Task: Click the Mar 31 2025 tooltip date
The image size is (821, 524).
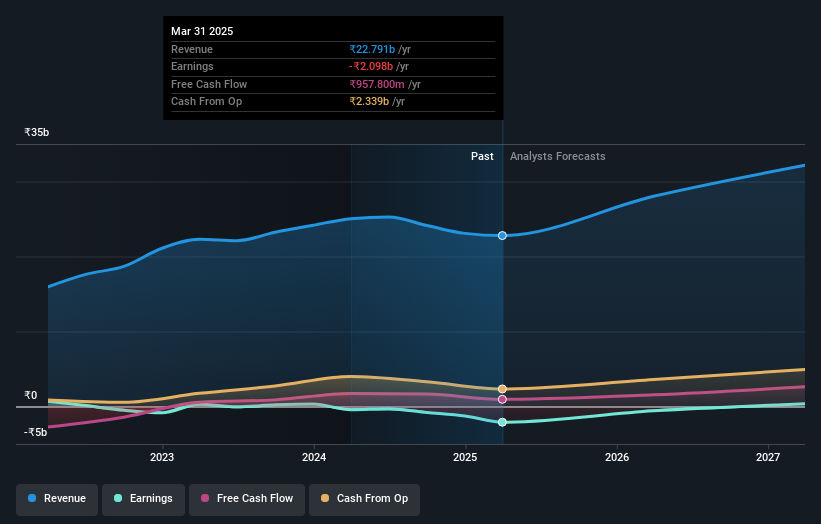Action: [x=202, y=31]
